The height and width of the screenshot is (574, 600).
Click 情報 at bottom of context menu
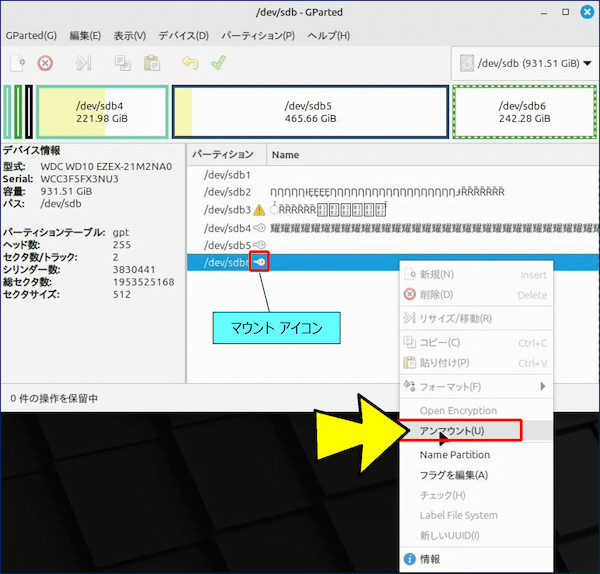pos(430,558)
